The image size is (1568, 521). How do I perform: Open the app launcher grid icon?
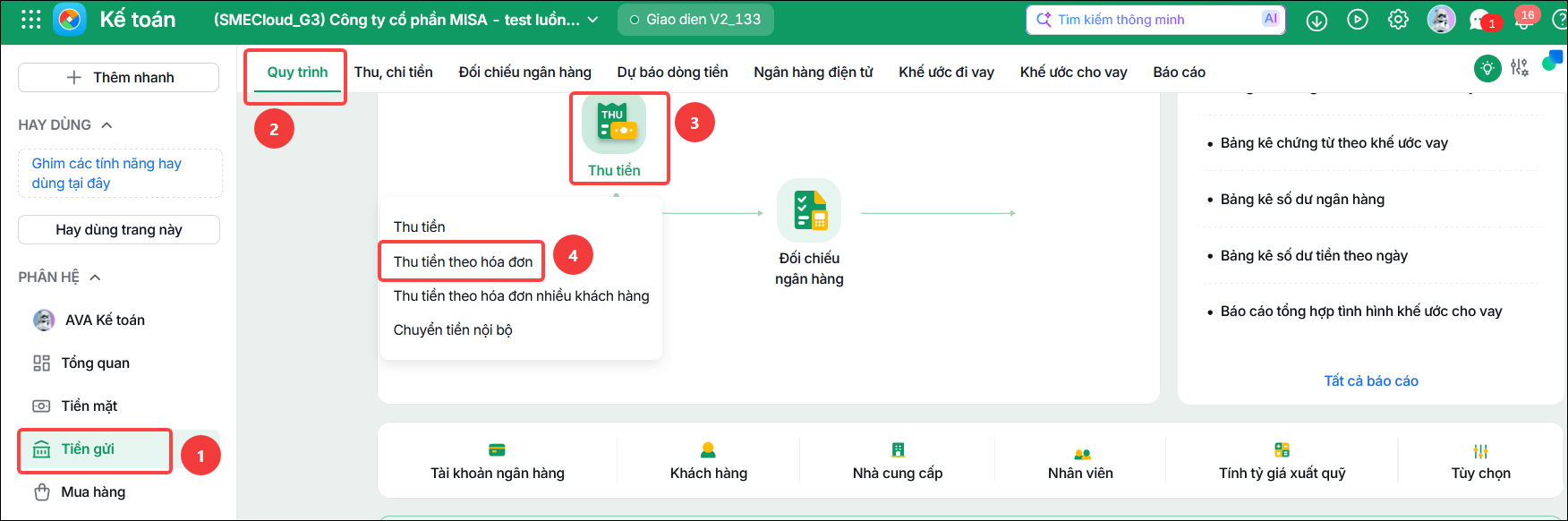[30, 20]
